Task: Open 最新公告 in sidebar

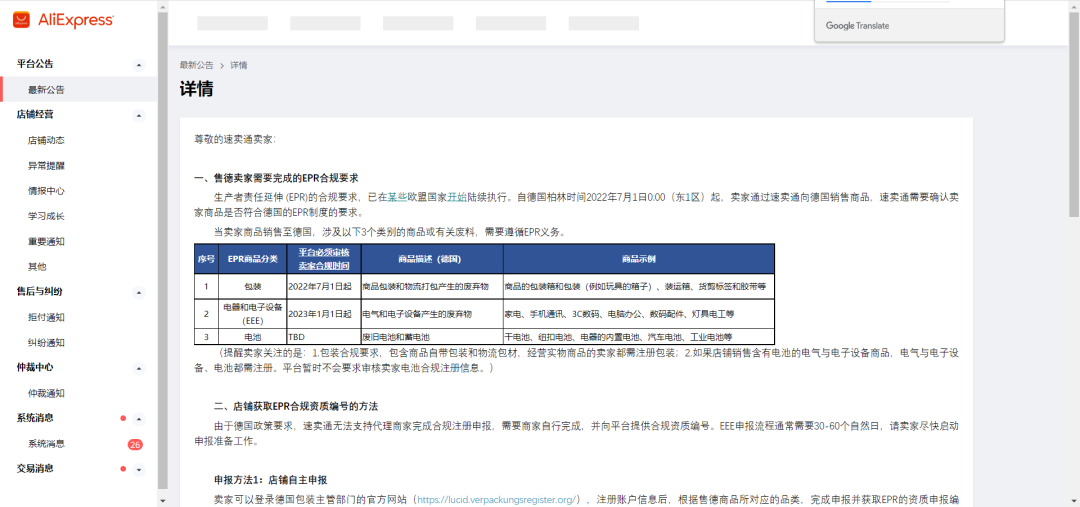Action: tap(79, 90)
